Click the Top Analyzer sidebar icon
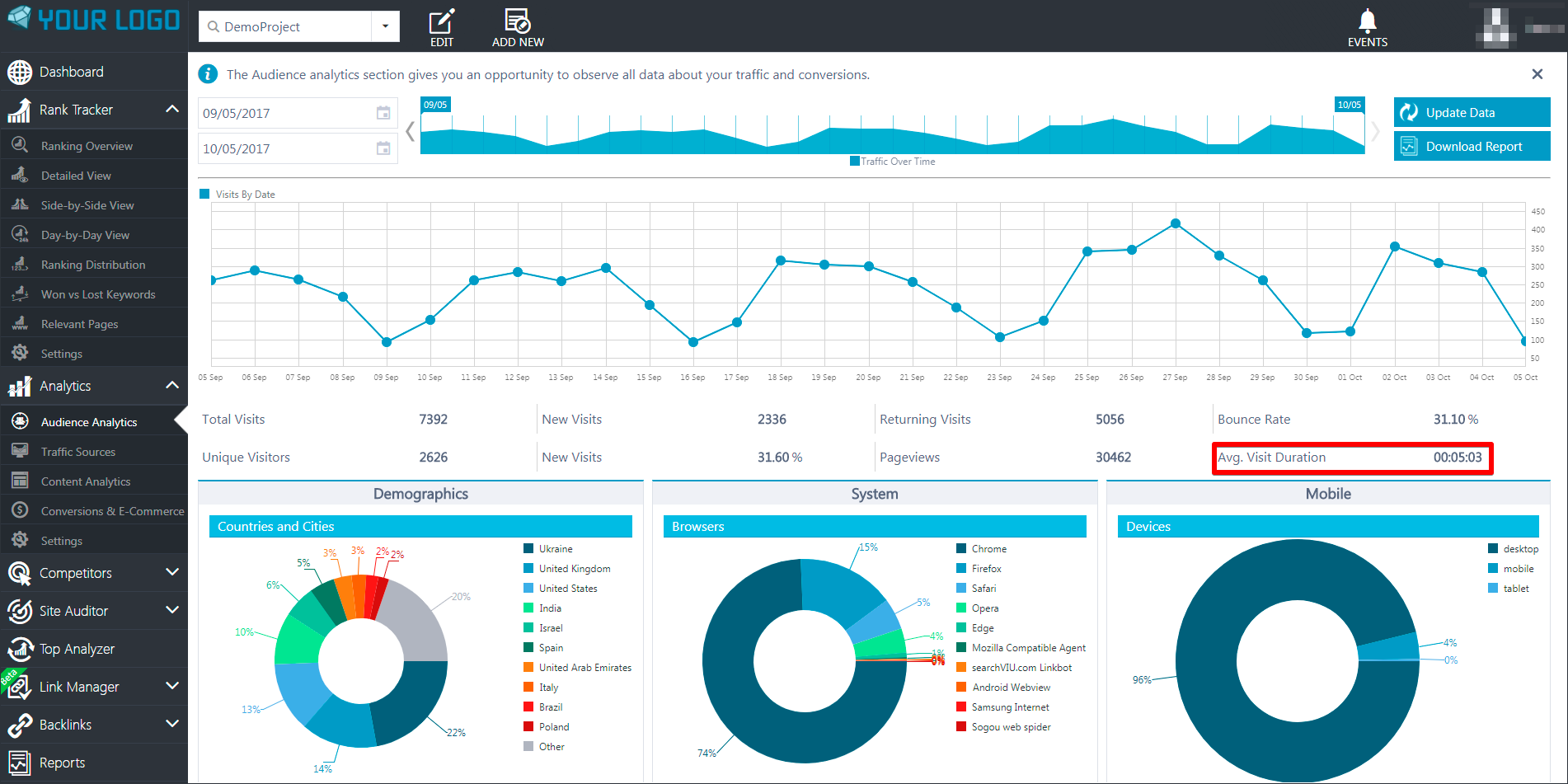Screen dimensions: 1568x784 20,649
